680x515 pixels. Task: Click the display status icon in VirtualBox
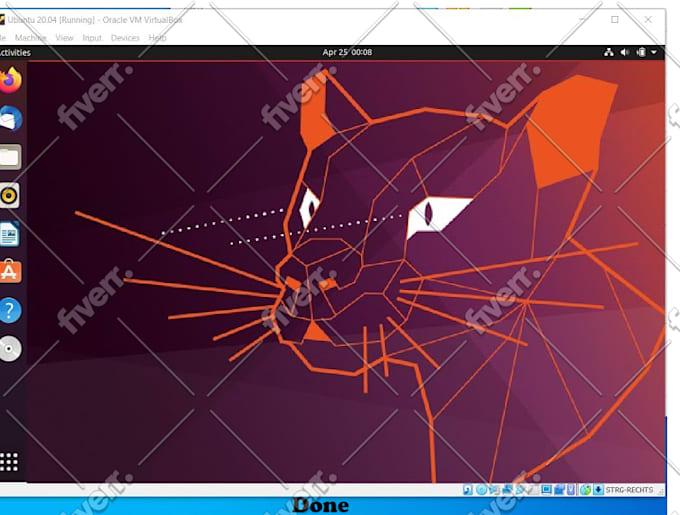click(546, 490)
